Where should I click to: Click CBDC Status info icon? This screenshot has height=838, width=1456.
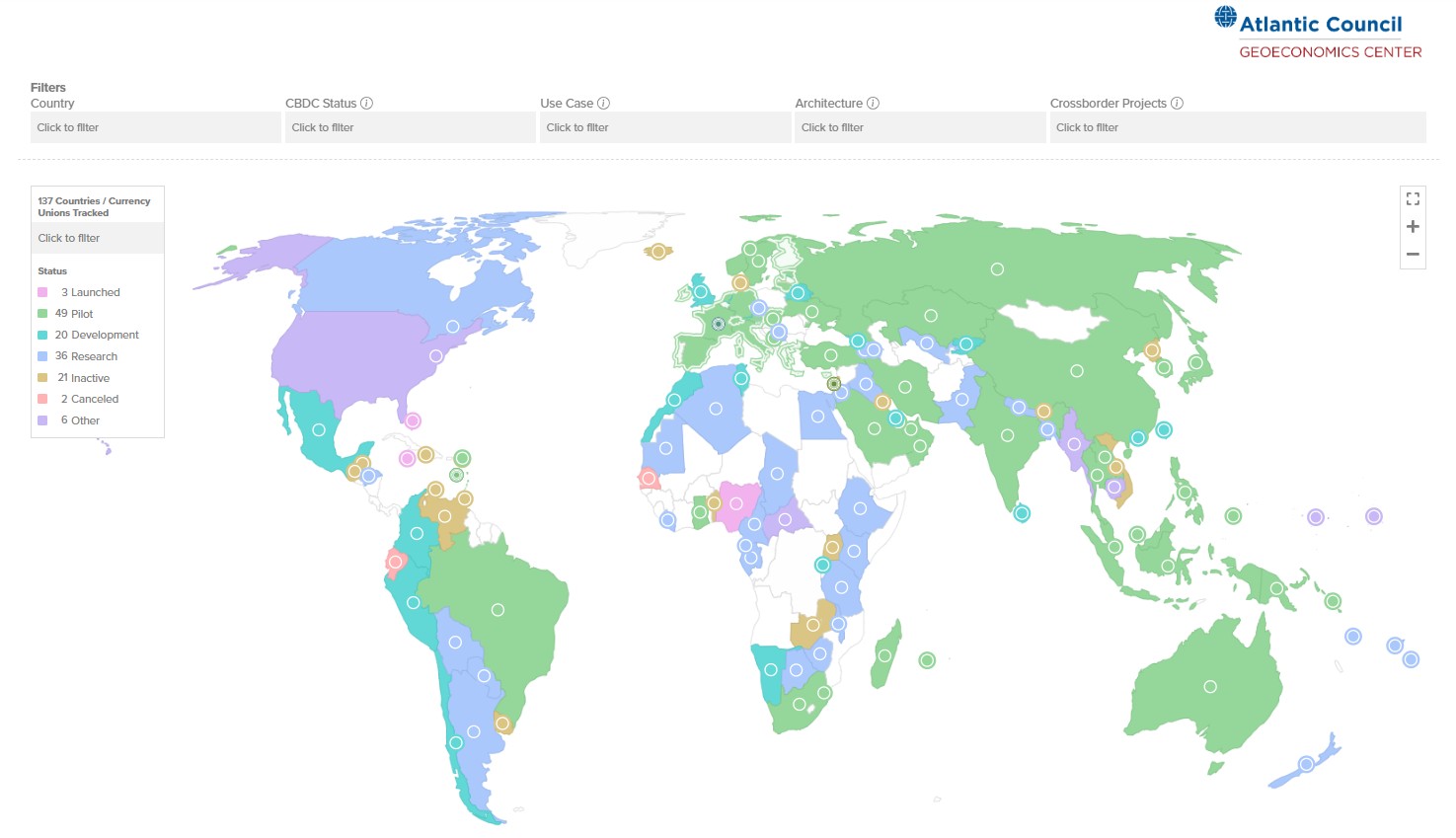coord(366,104)
